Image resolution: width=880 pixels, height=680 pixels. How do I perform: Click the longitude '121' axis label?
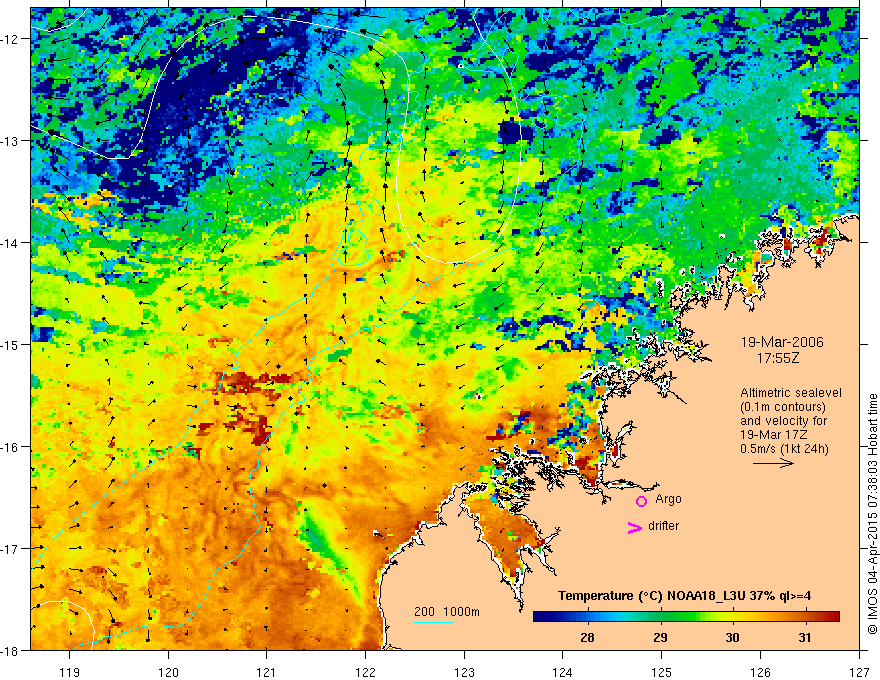click(267, 672)
